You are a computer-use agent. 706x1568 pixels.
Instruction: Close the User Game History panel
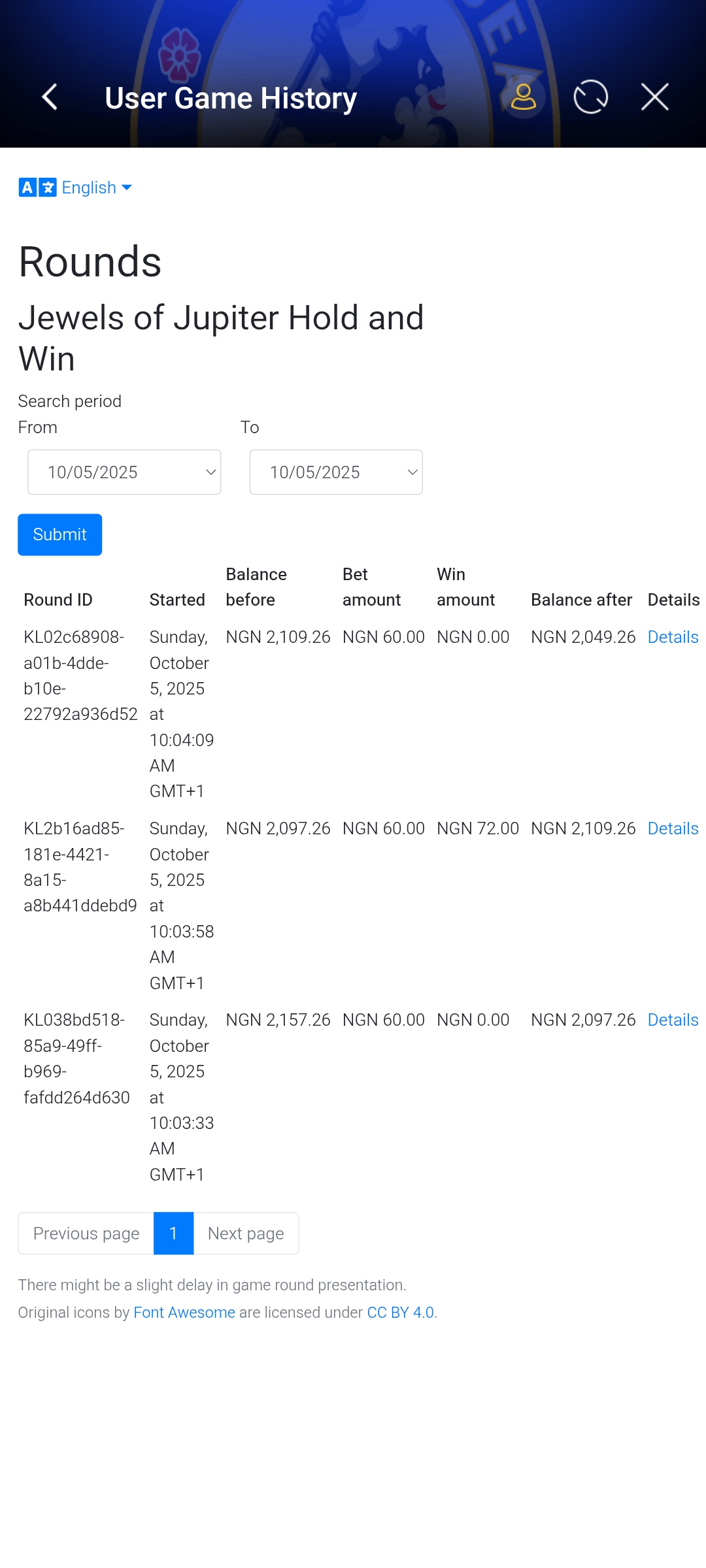point(654,97)
